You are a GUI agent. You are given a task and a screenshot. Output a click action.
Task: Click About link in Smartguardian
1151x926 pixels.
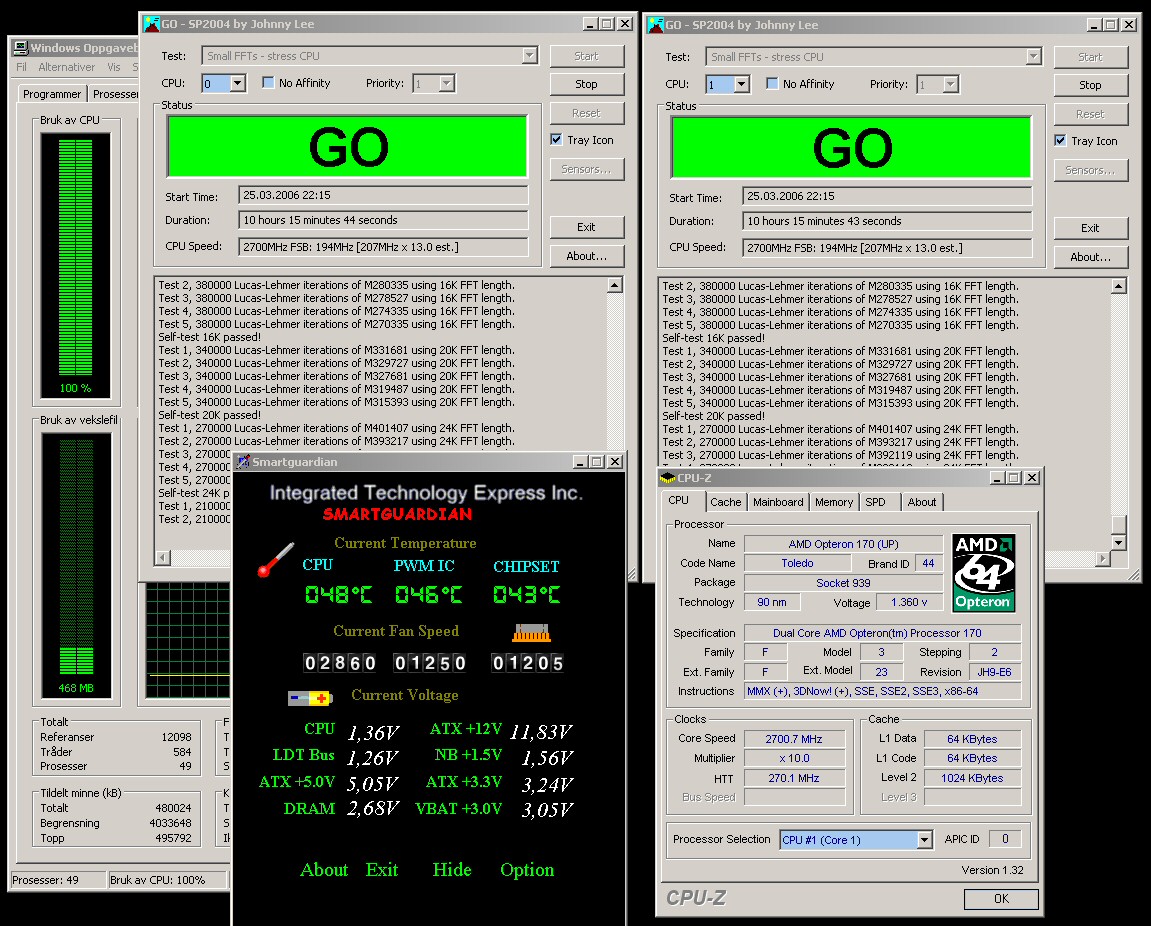click(x=324, y=870)
